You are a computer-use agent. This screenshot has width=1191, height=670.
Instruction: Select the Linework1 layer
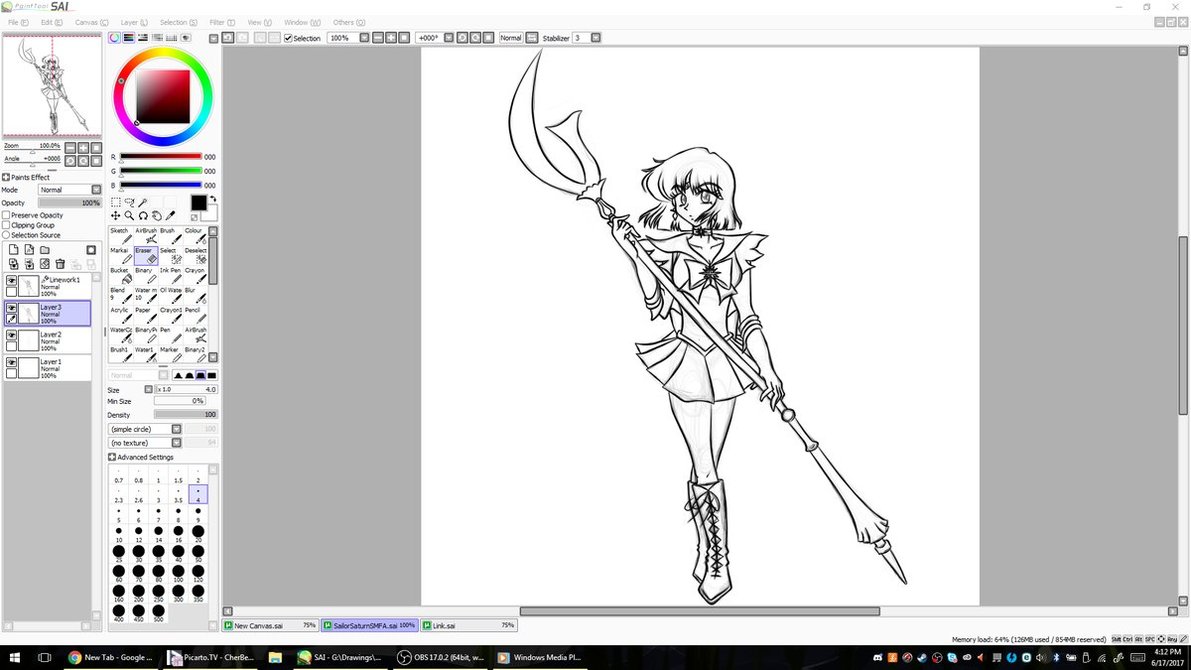[47, 286]
